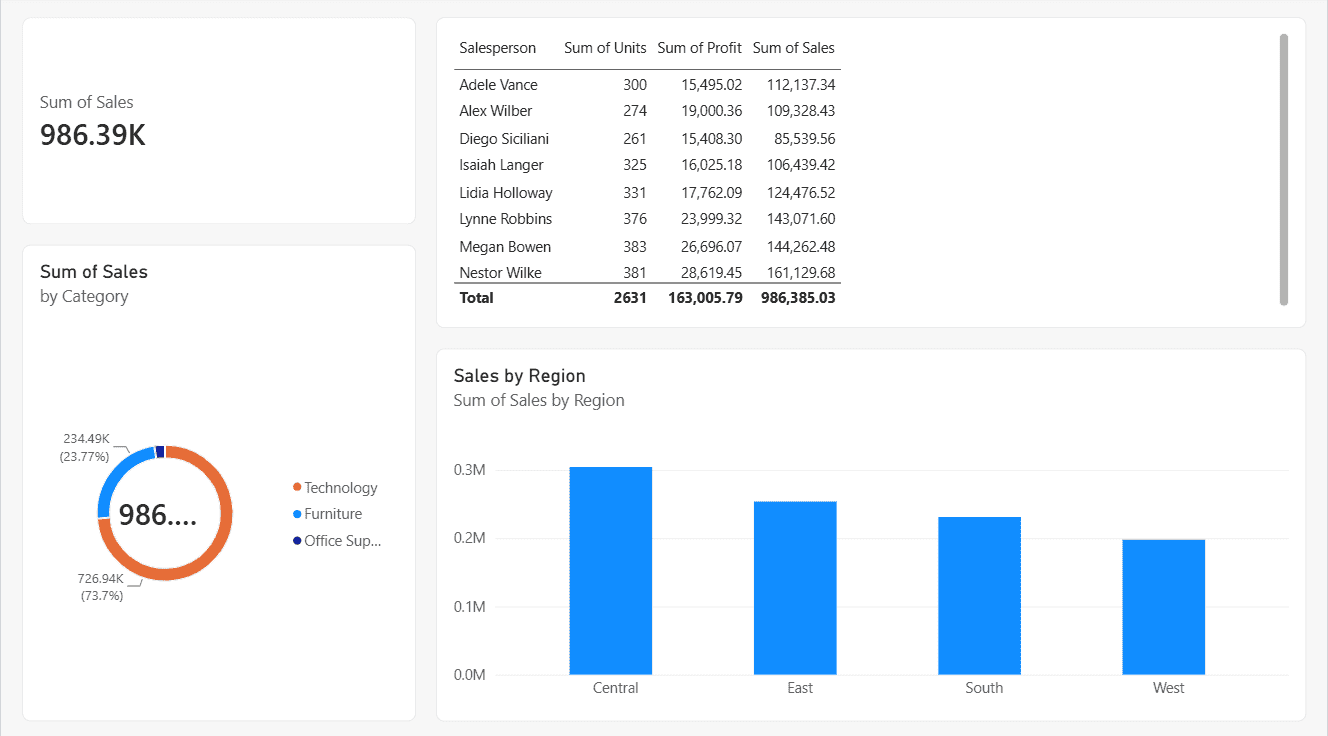Select the Central region bar
Viewport: 1328px width, 736px height.
(x=611, y=570)
